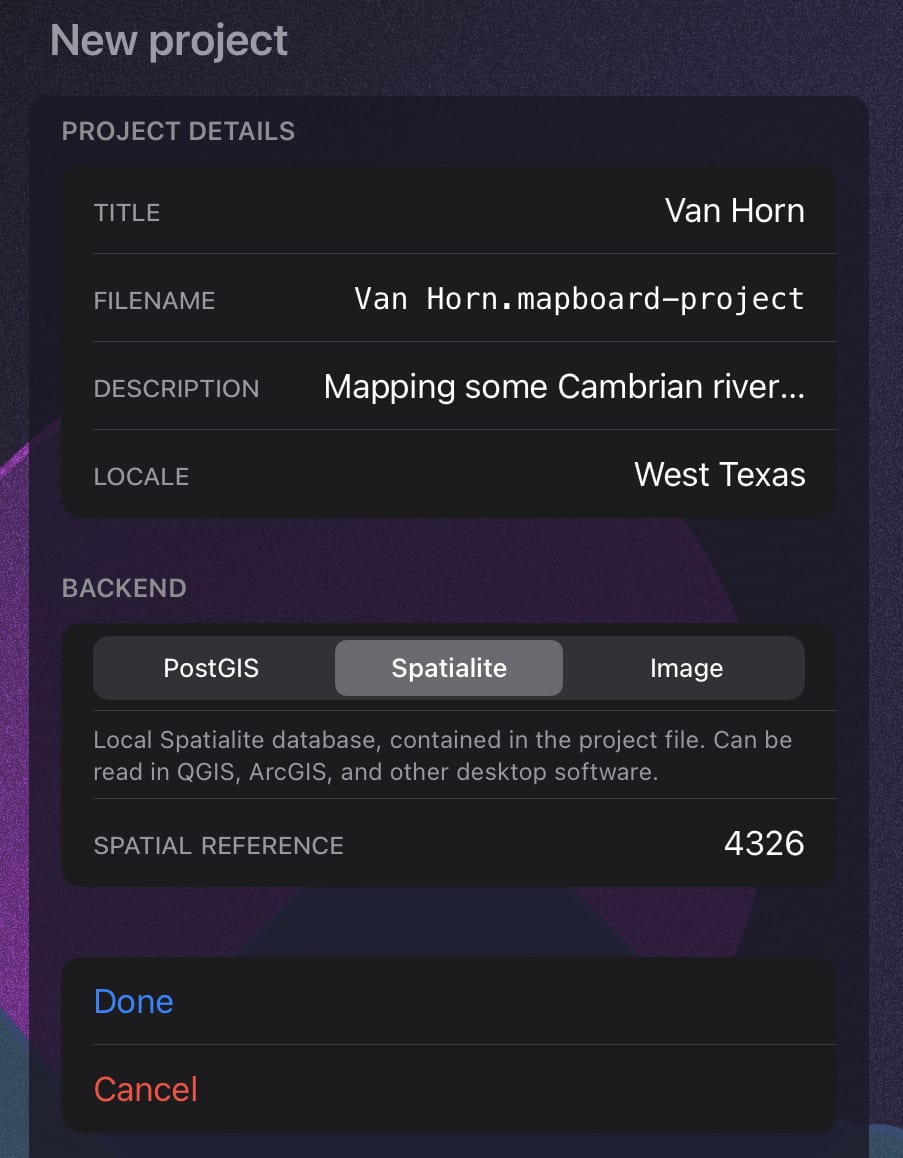Screen dimensions: 903x1158
Task: Tap the DESCRIPTION row label
Action: [x=176, y=389]
